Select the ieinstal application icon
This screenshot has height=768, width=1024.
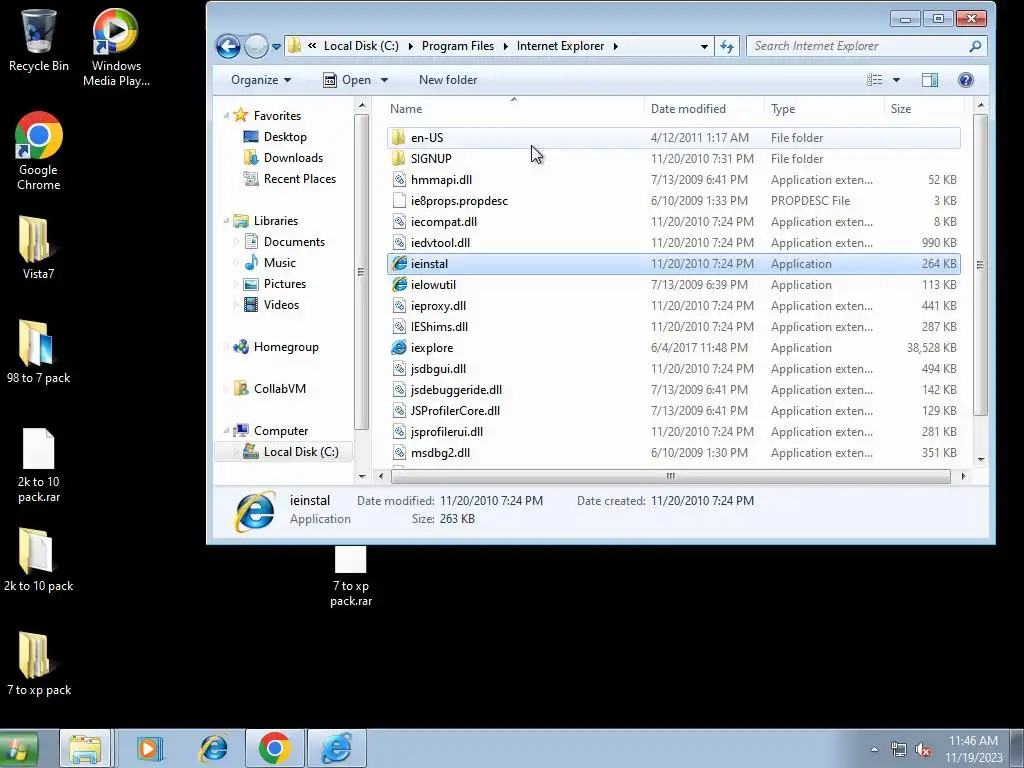[x=399, y=264]
